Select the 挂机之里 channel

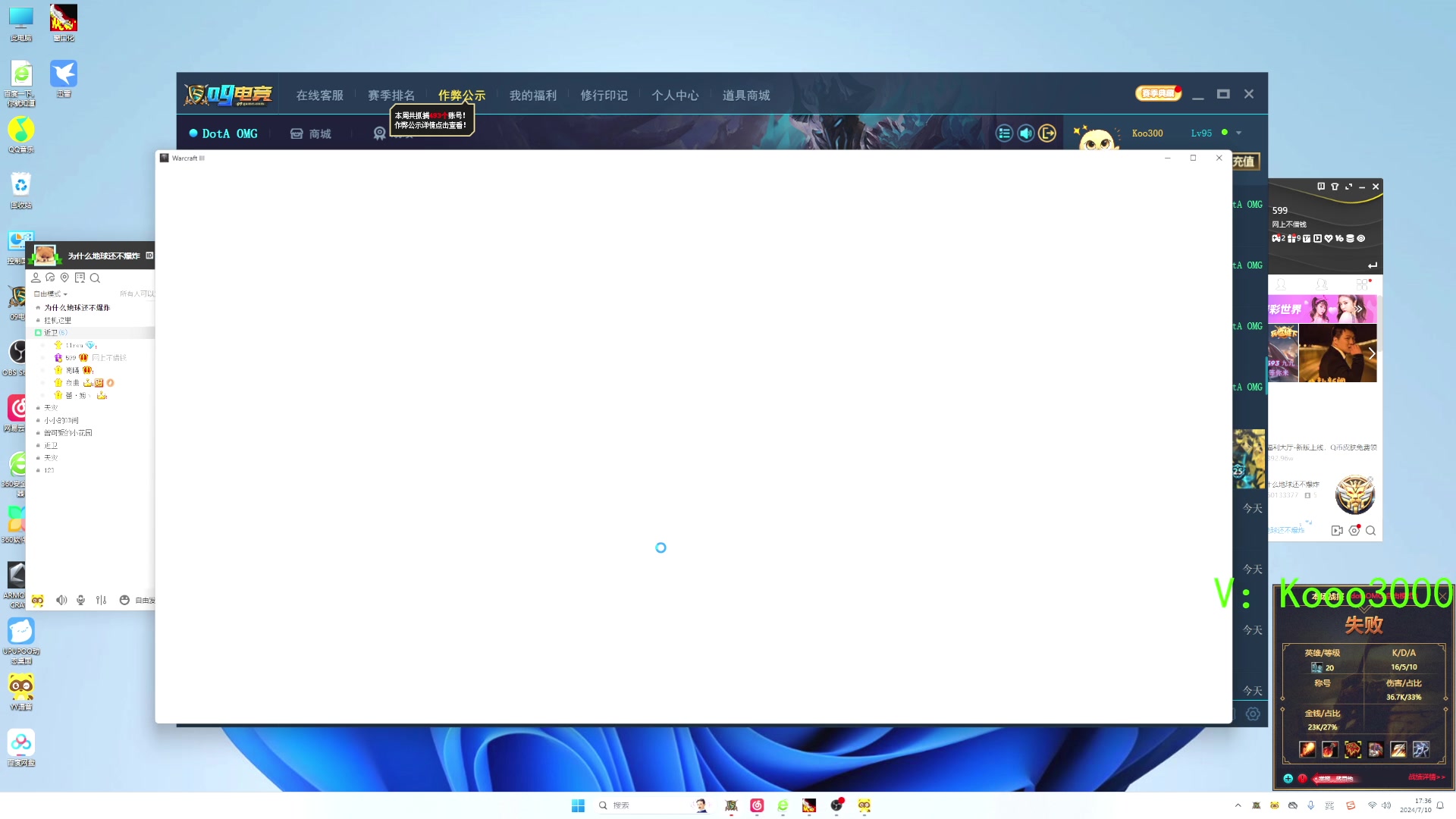pos(58,320)
